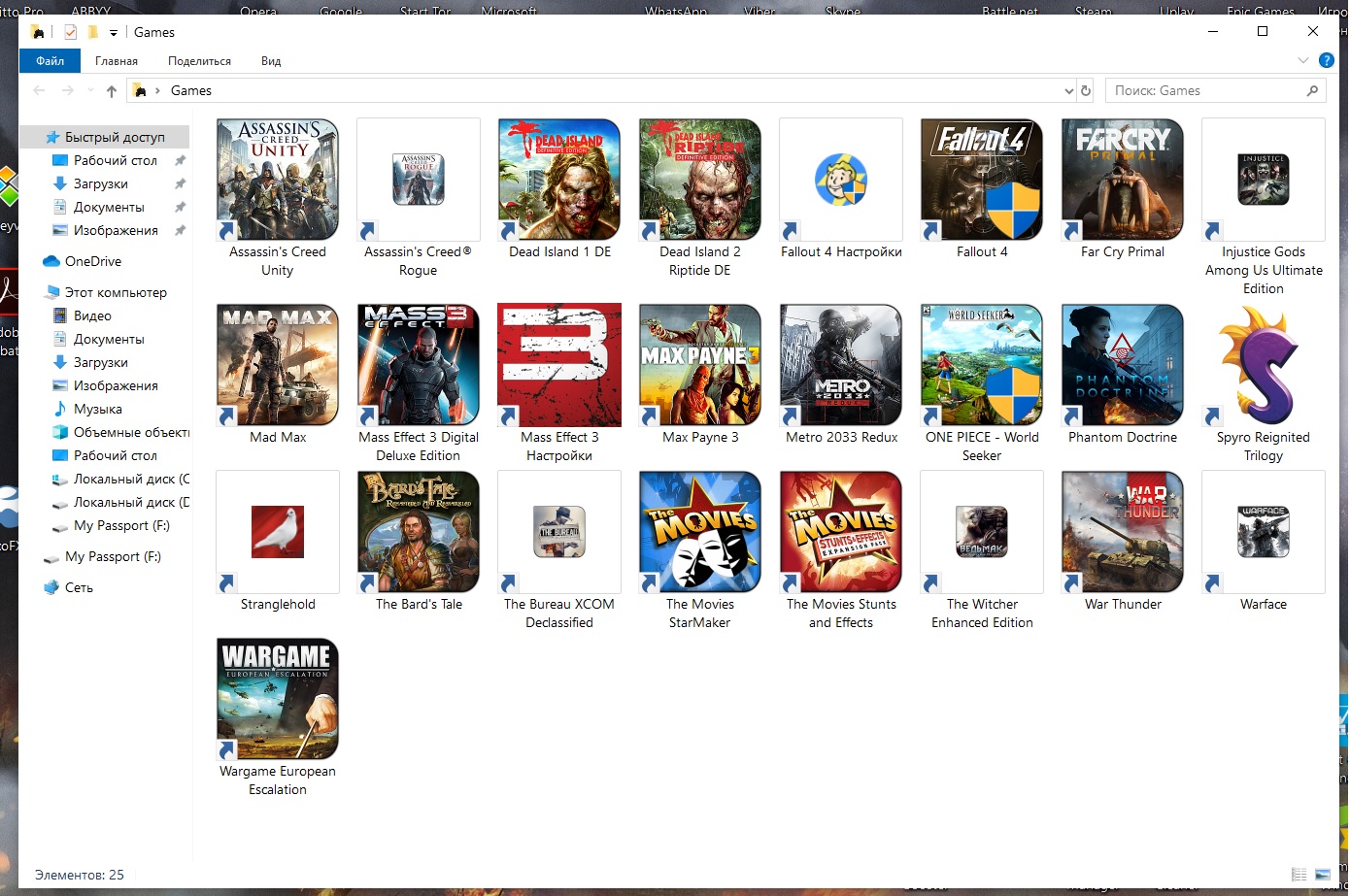
Task: Open the Файл ribbon tab
Action: point(51,60)
